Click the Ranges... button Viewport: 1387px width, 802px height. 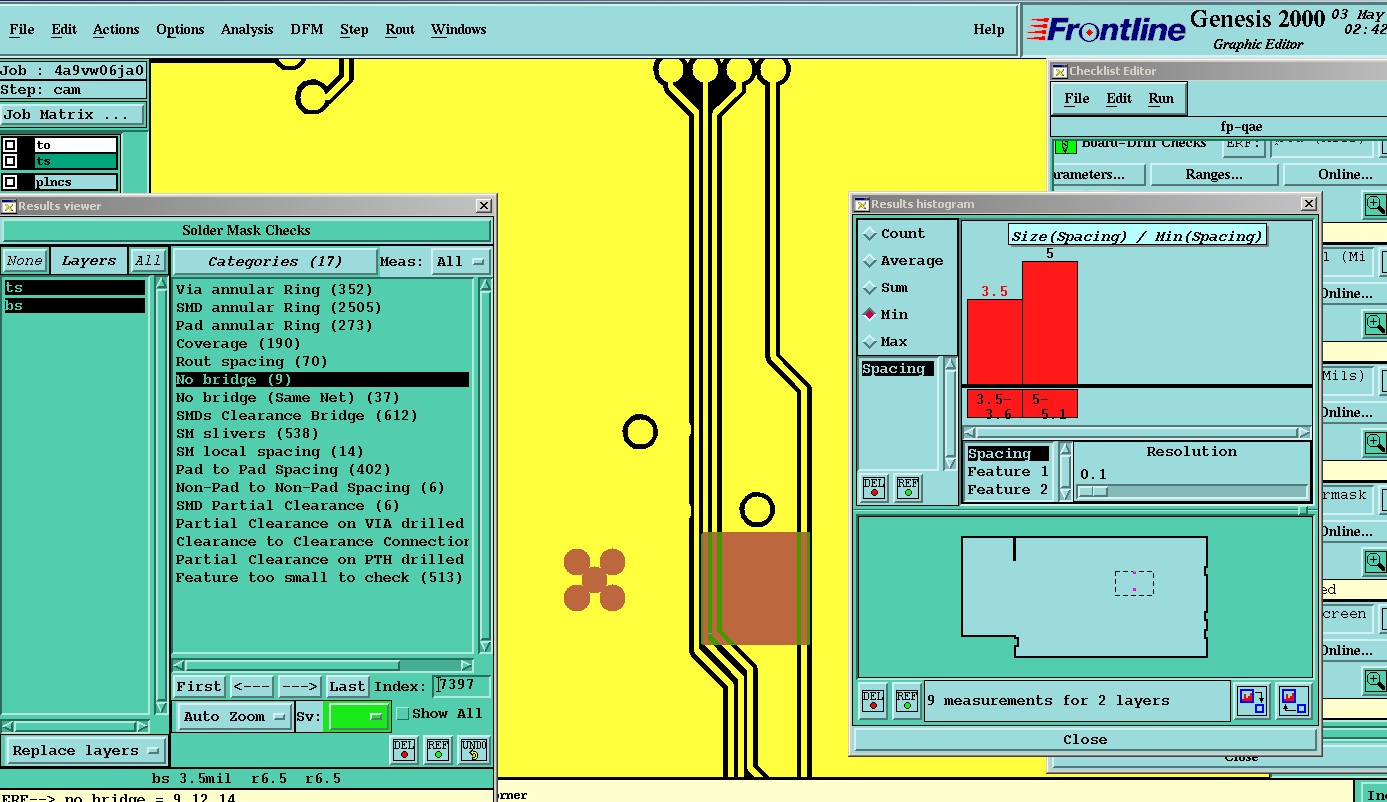pyautogui.click(x=1214, y=174)
